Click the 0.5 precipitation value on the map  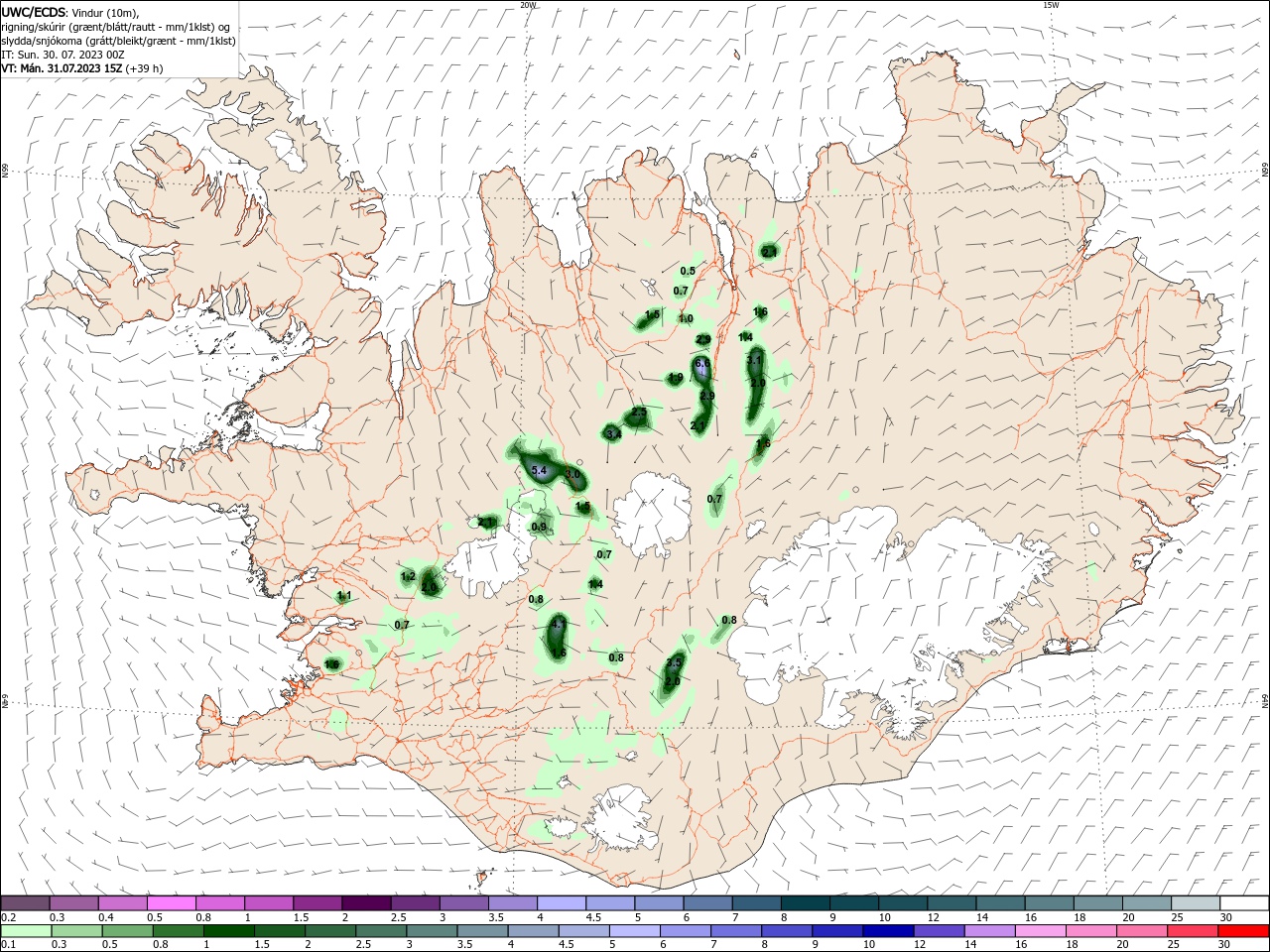pos(688,271)
